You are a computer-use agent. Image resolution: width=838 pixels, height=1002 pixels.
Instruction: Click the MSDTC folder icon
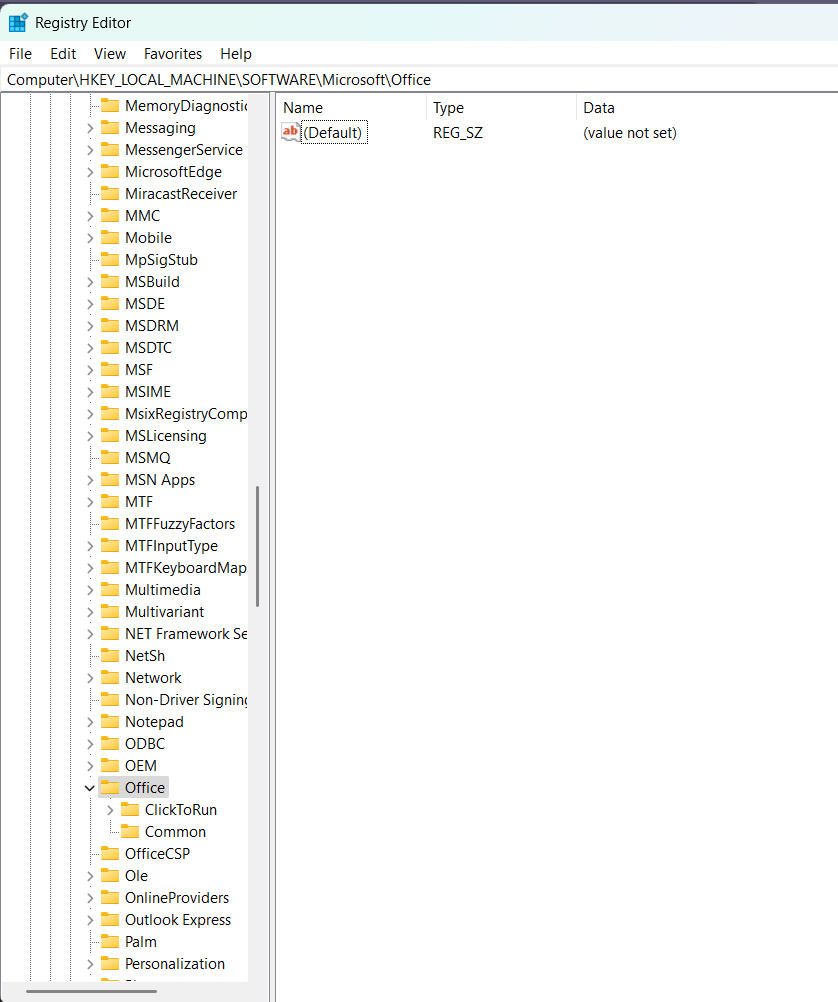click(x=110, y=347)
